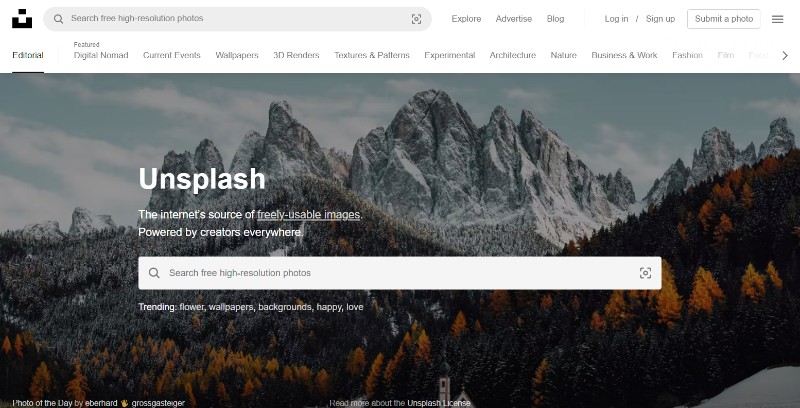800x408 pixels.
Task: Click Sign up
Action: pos(660,19)
